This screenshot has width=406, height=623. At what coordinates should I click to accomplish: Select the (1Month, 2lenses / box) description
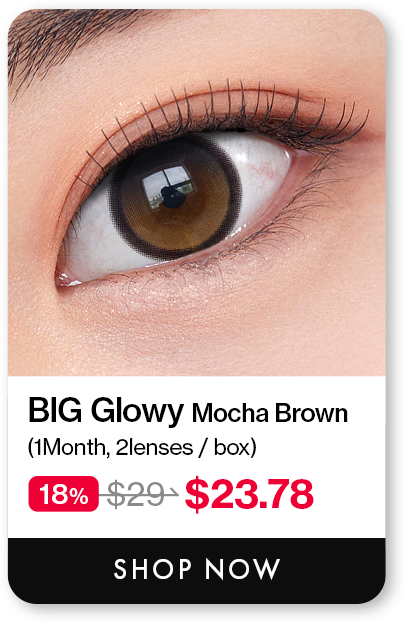click(x=142, y=448)
